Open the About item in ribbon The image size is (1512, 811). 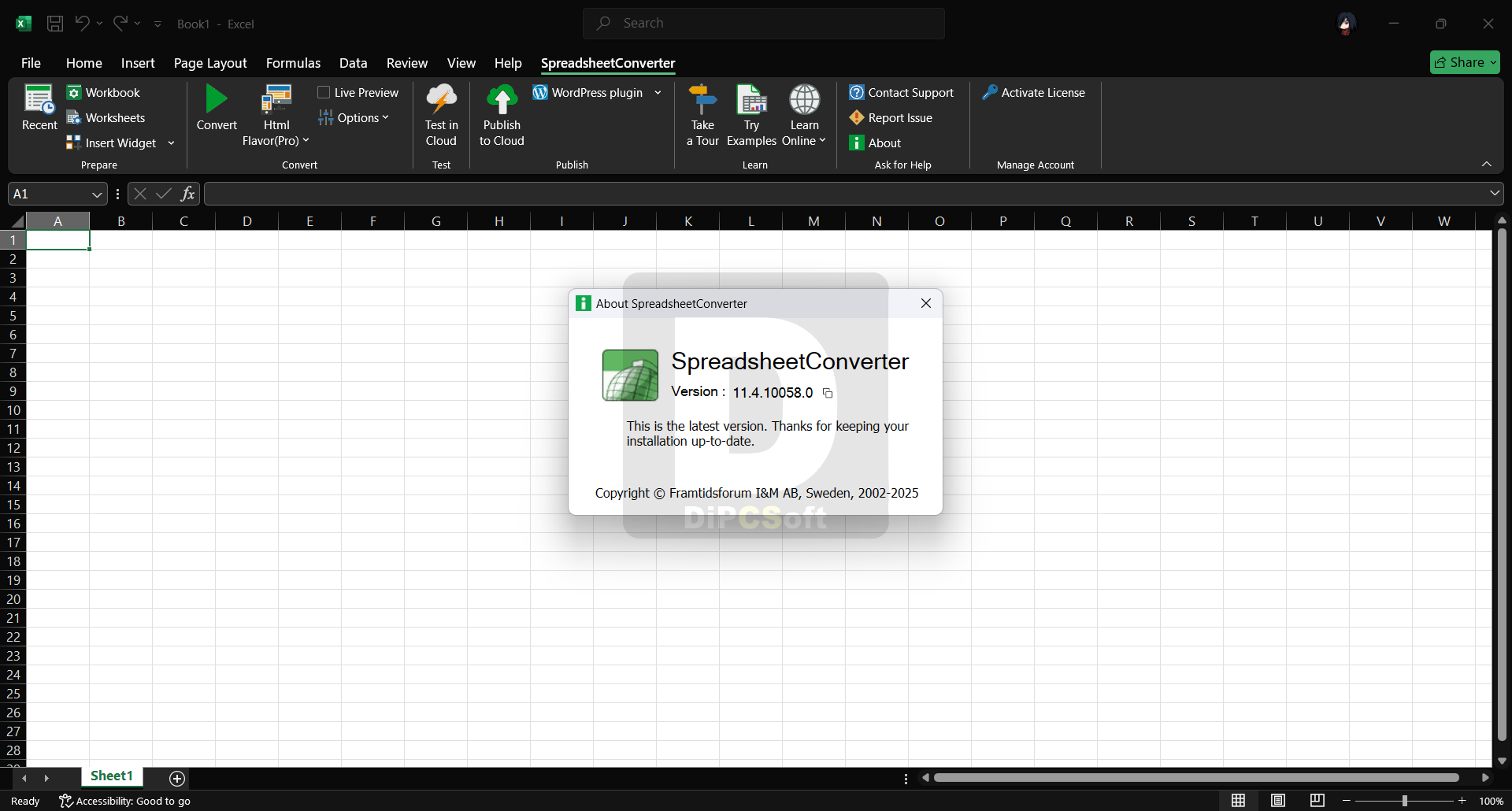875,143
